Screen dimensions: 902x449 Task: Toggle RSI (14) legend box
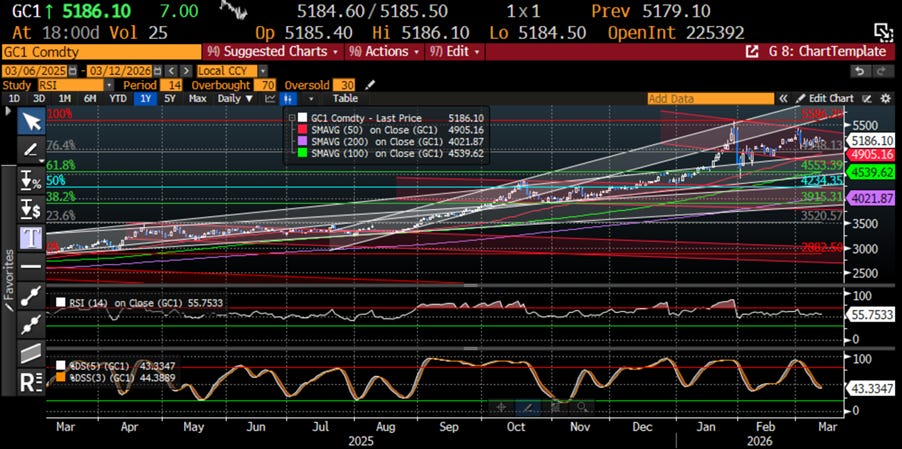(60, 302)
